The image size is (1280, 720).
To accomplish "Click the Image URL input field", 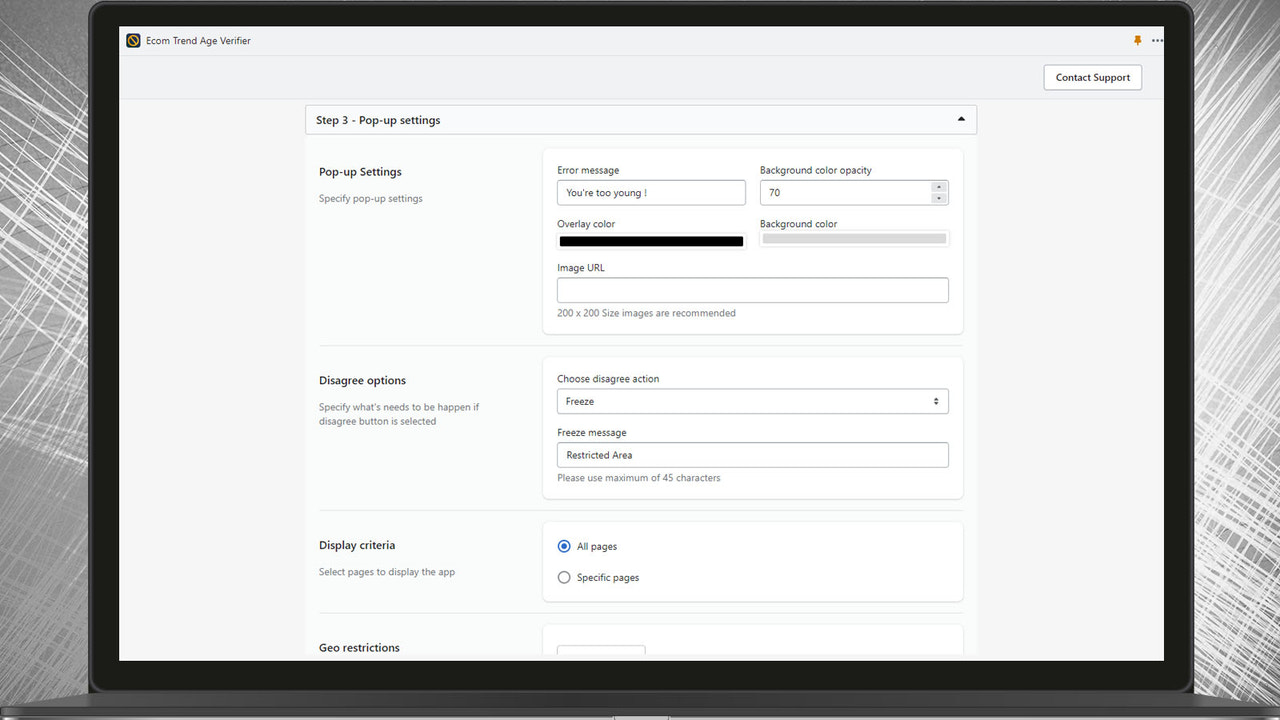I will pyautogui.click(x=752, y=290).
